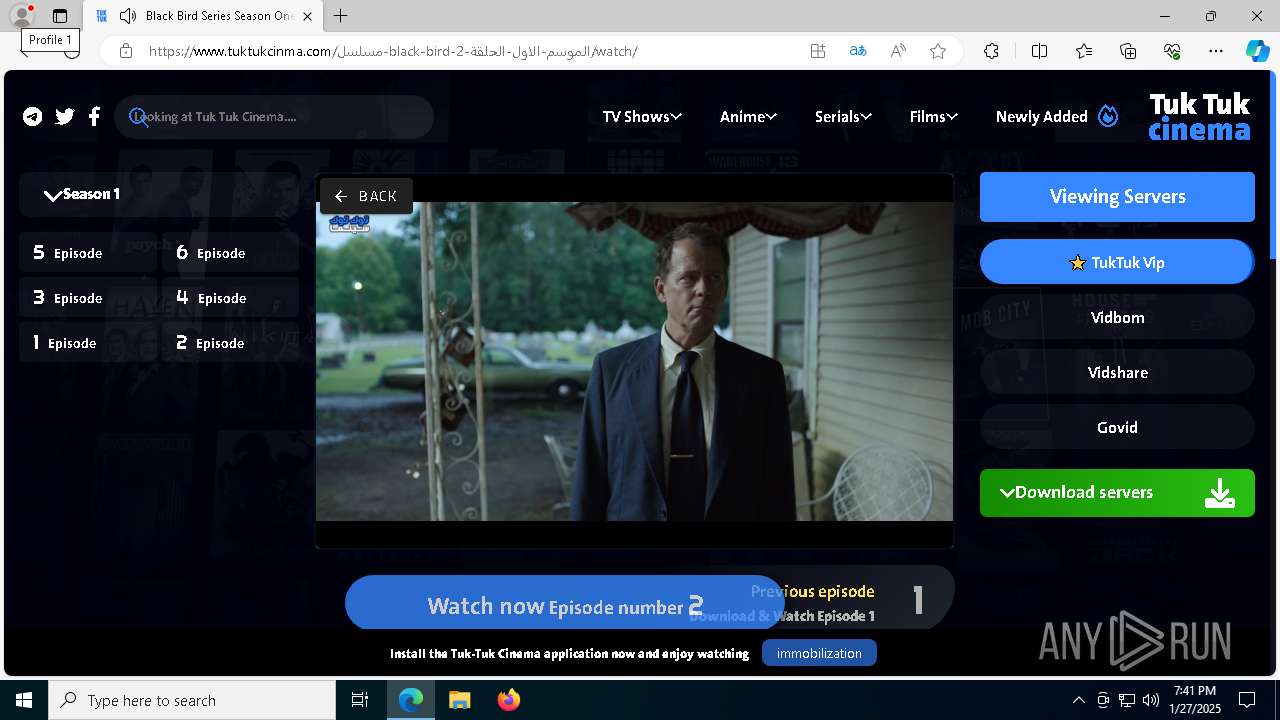Open the Copilot sidebar icon

click(1257, 51)
